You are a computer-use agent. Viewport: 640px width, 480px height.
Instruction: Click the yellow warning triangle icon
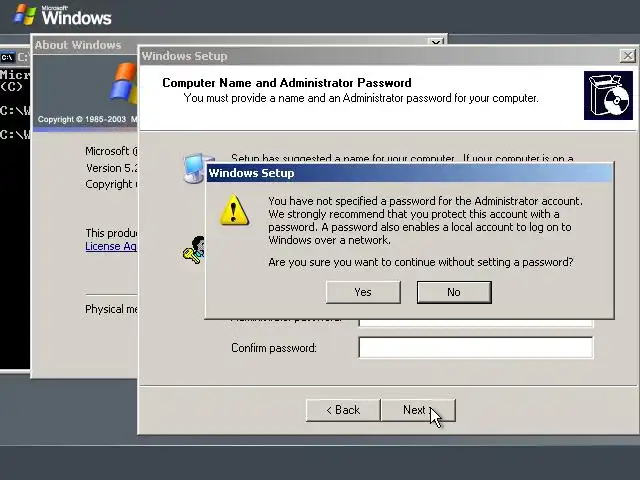(234, 210)
